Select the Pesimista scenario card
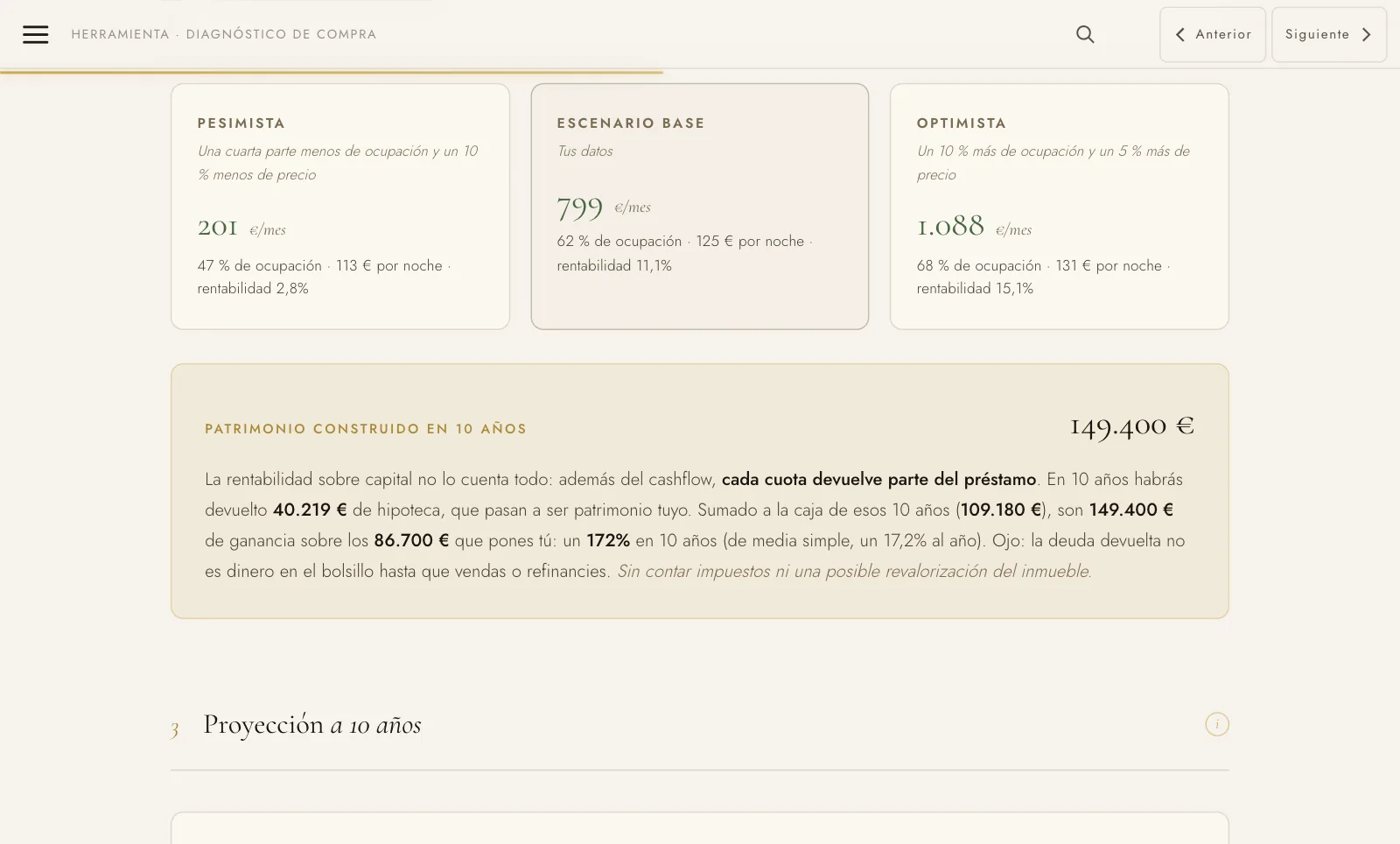Viewport: 1400px width, 844px height. tap(340, 207)
